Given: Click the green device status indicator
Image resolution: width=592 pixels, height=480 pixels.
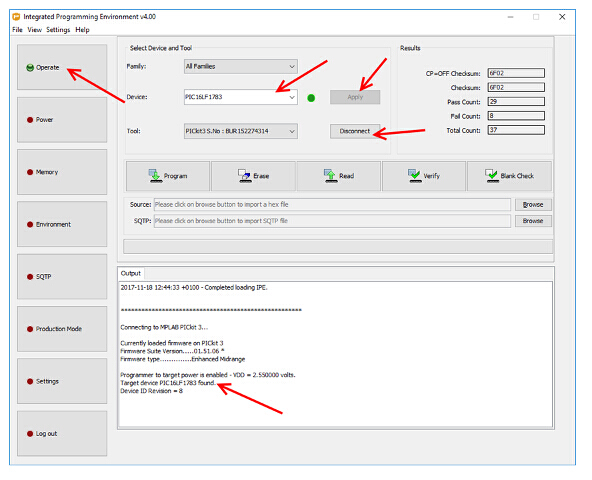Looking at the screenshot, I should coord(311,98).
